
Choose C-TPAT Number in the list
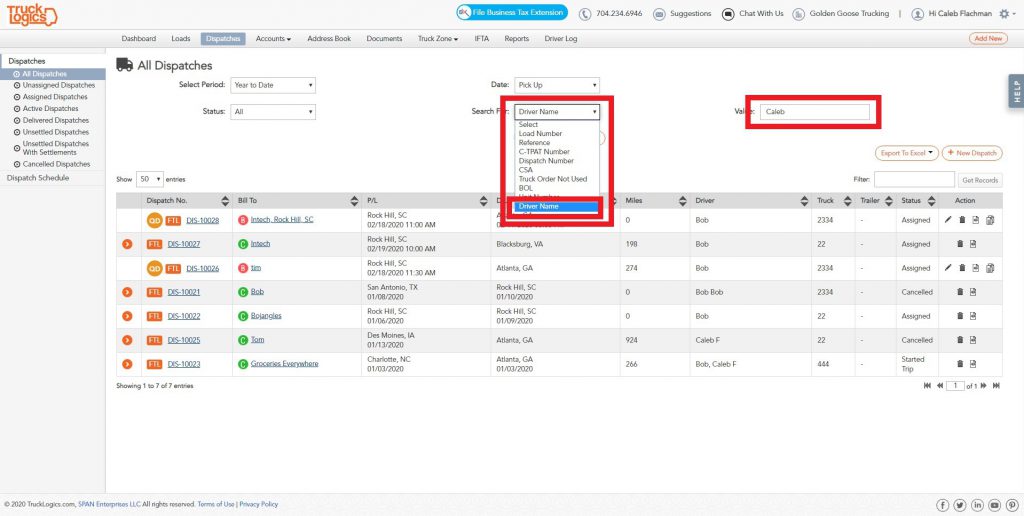click(x=544, y=152)
